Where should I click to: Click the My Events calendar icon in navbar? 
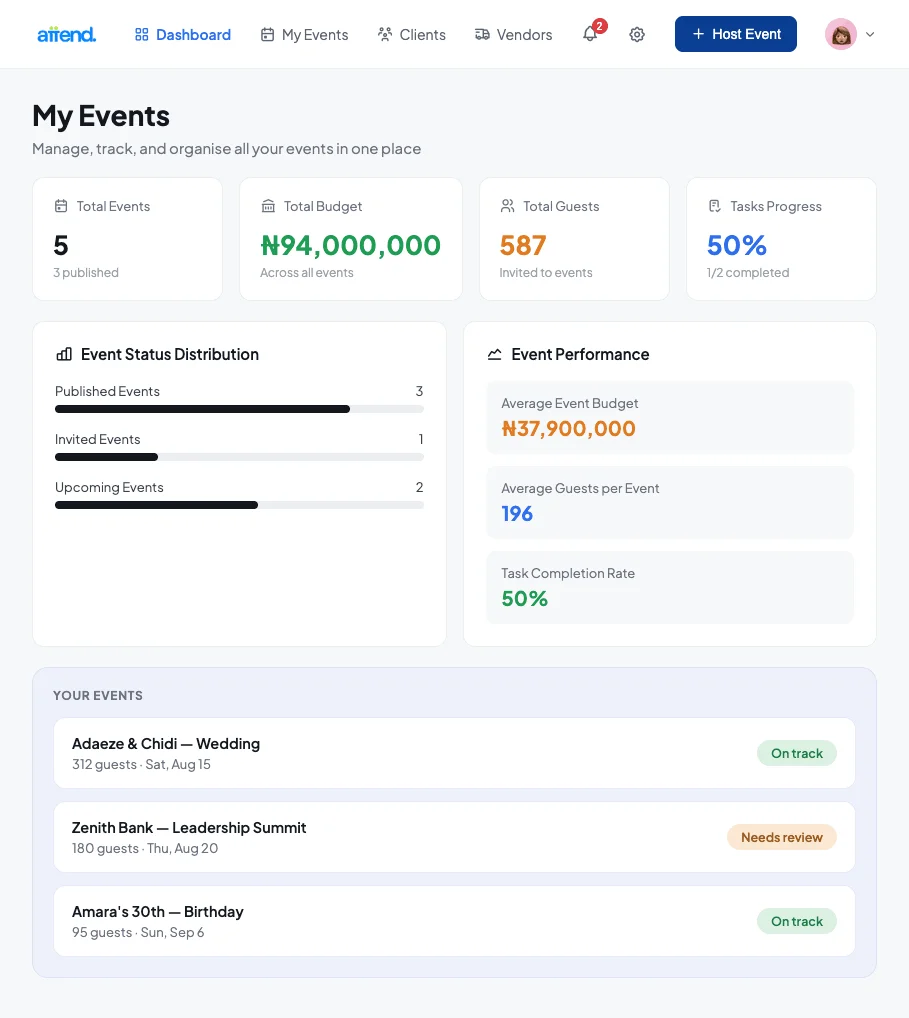coord(267,34)
